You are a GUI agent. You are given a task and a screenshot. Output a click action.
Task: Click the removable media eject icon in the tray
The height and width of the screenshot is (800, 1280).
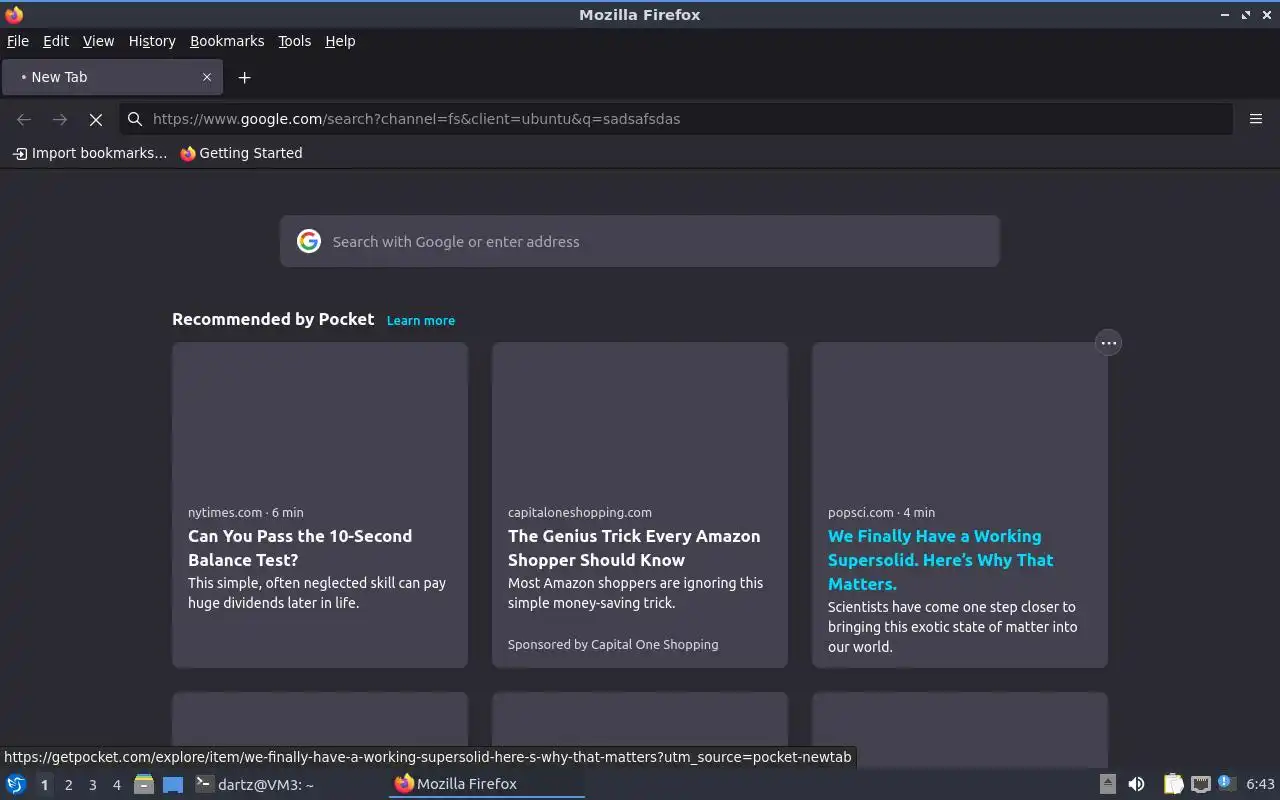(1107, 784)
